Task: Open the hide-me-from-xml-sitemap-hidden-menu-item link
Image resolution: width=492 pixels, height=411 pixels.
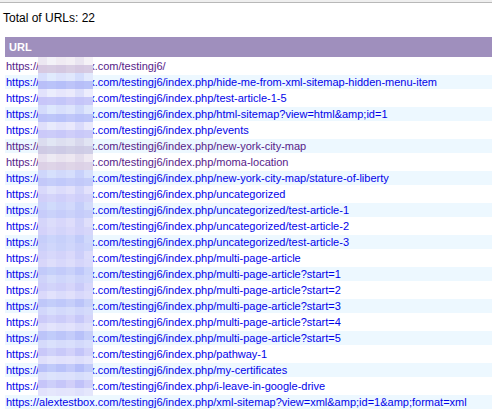Action: tap(221, 82)
